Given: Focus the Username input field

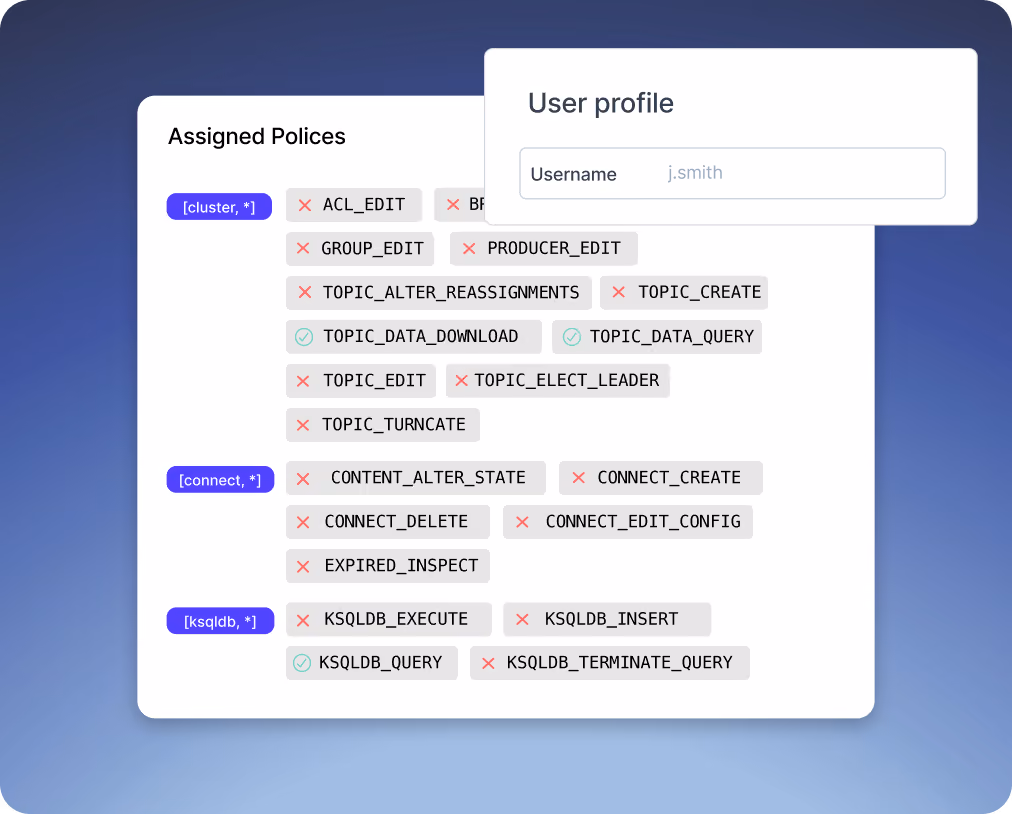Looking at the screenshot, I should pyautogui.click(x=733, y=173).
